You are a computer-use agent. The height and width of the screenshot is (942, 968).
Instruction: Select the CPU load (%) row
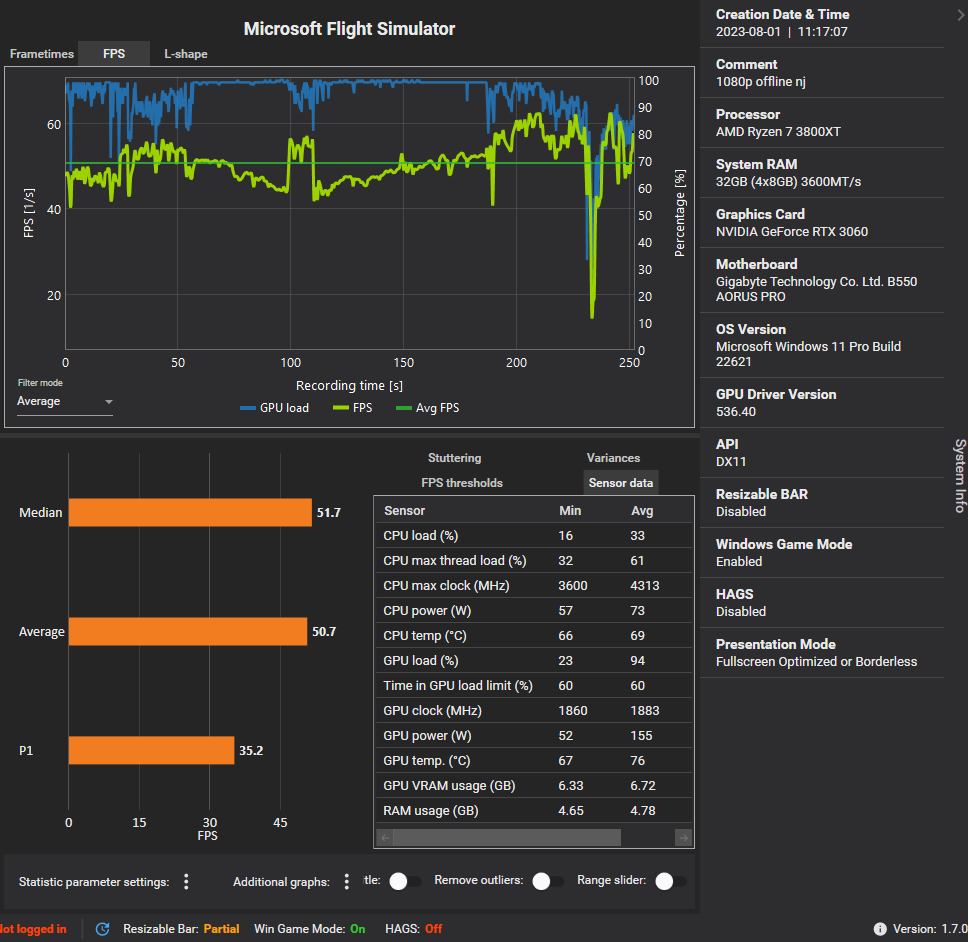click(x=533, y=536)
